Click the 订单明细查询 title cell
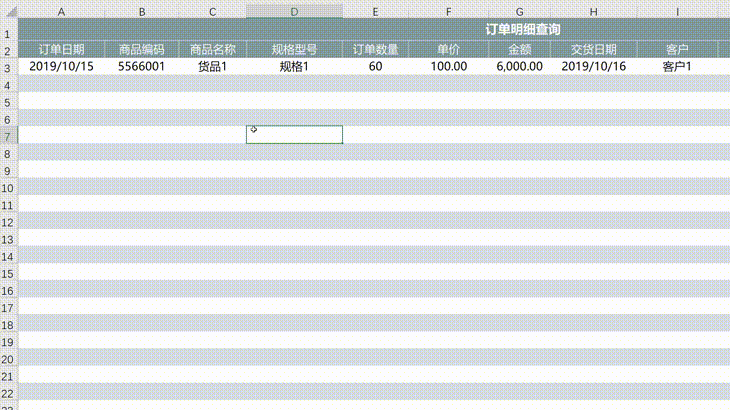 tap(523, 30)
